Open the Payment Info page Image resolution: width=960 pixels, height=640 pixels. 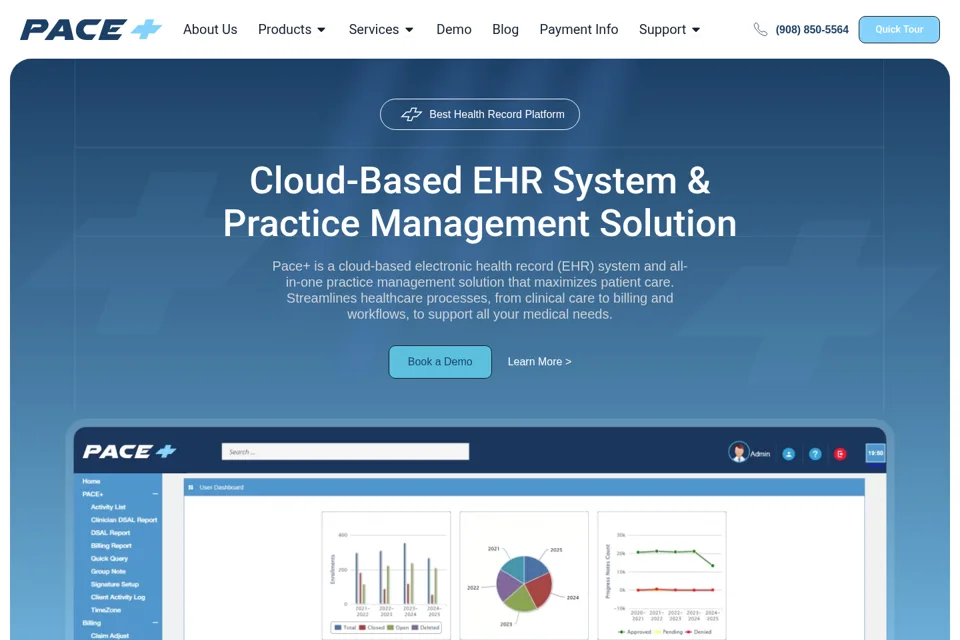click(579, 29)
